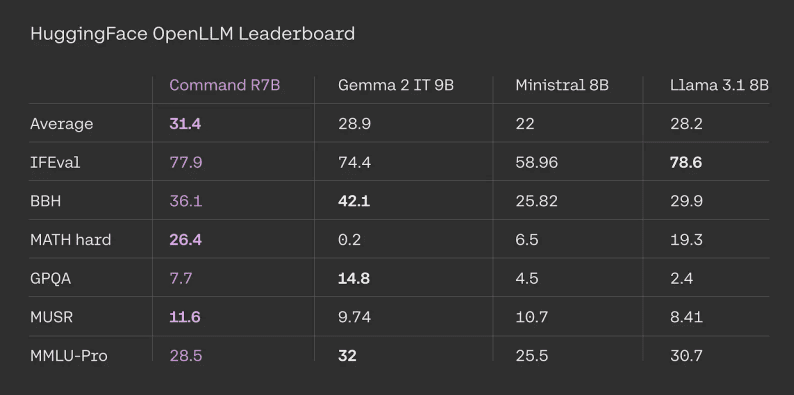
Task: Click the MATH hard row label
Action: (71, 240)
